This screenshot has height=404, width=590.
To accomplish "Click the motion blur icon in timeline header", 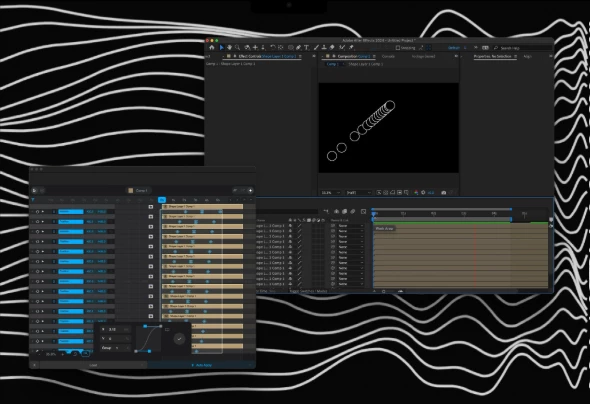I will click(x=353, y=212).
